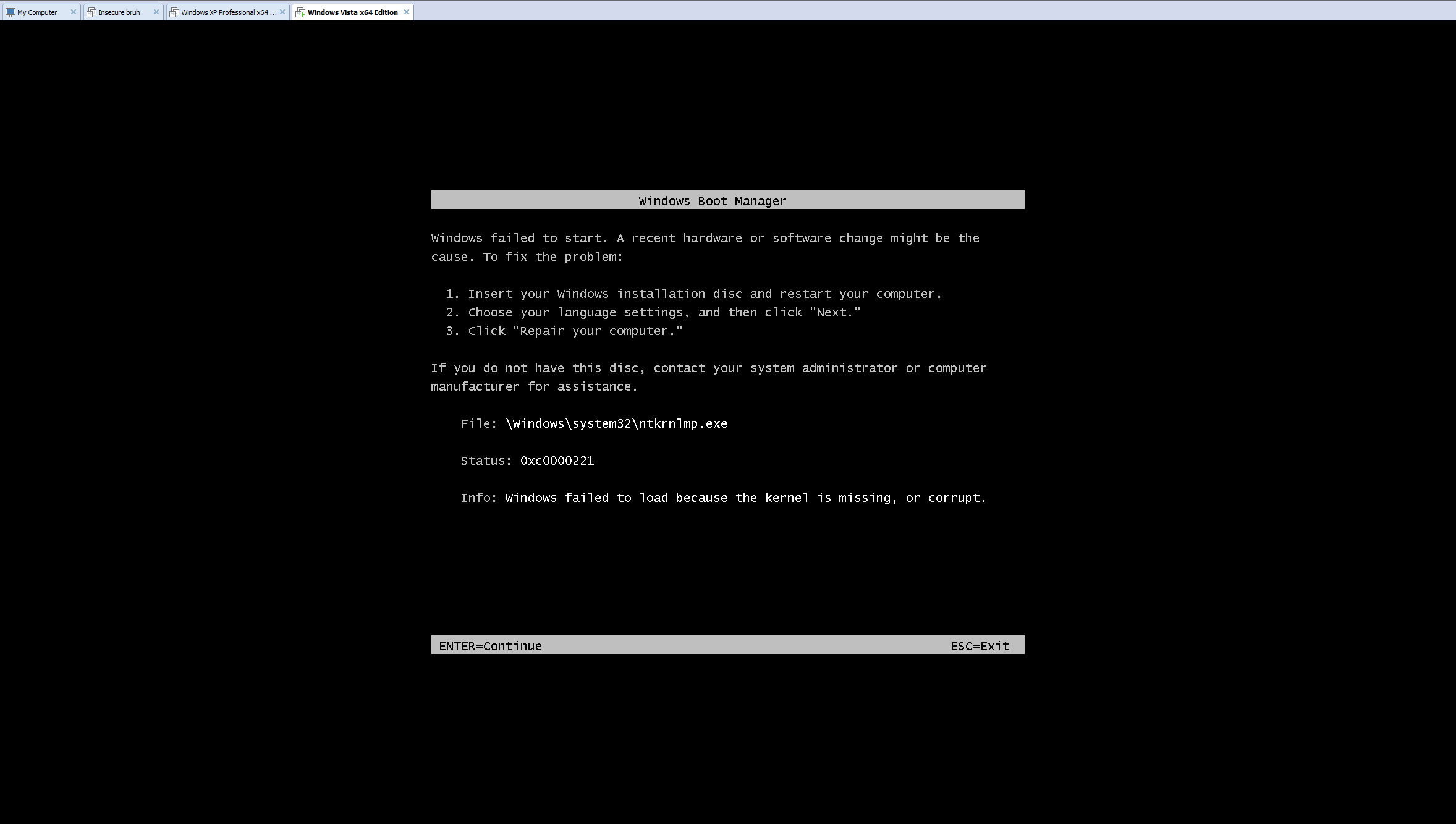Viewport: 1456px width, 824px height.
Task: Click the ntkrnlmp.exe file path text
Action: point(616,423)
